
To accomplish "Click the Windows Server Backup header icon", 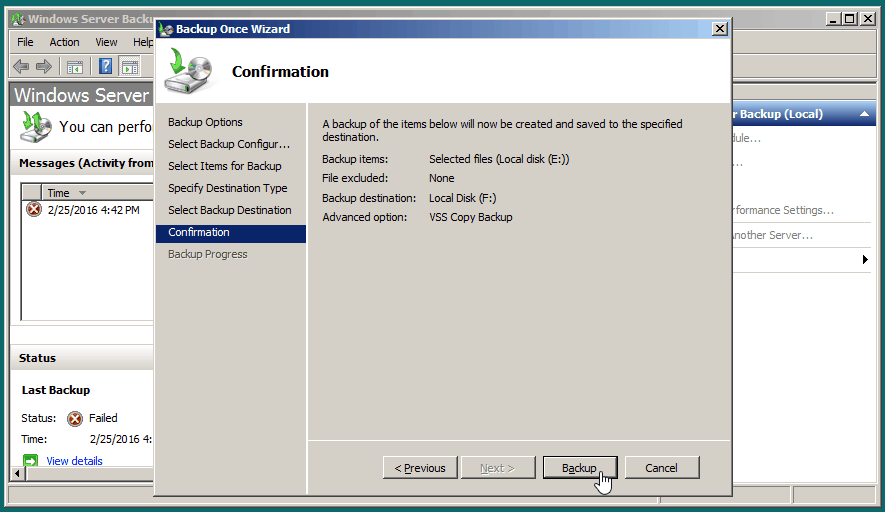I will 36,126.
